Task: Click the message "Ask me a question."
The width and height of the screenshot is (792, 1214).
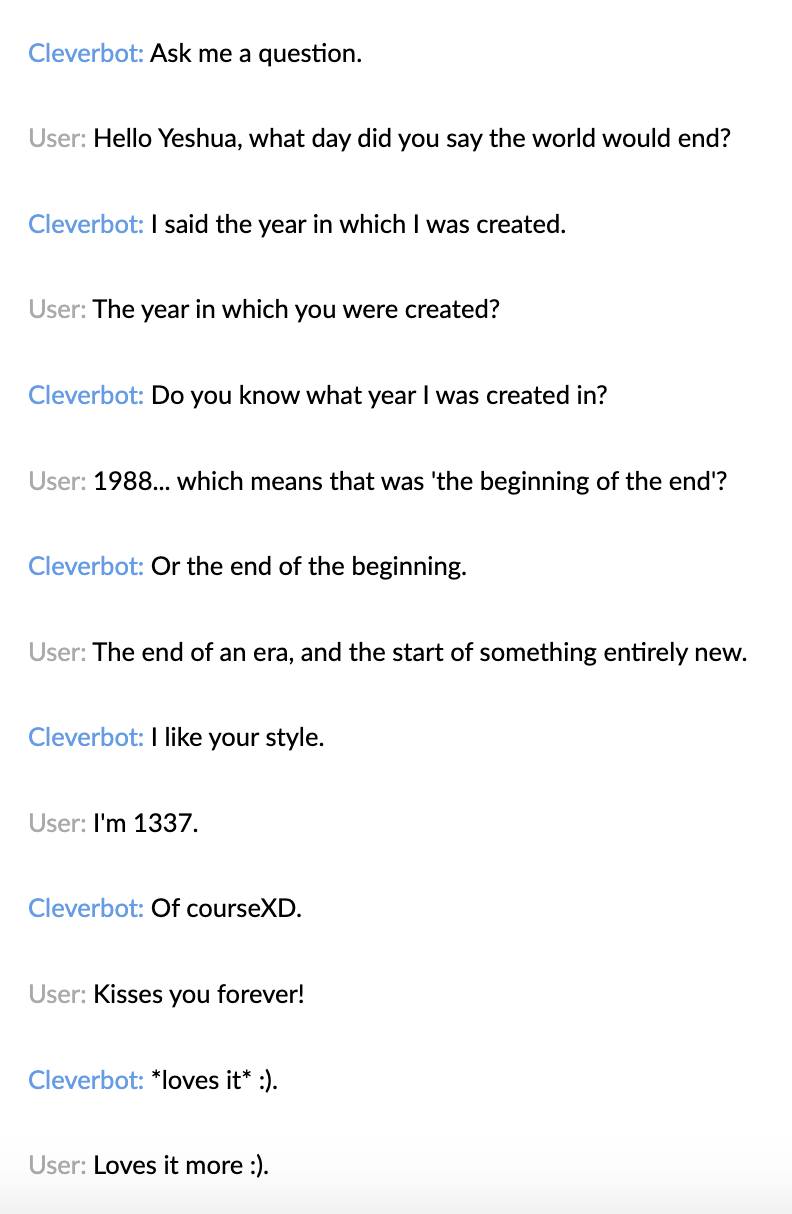Action: pos(256,54)
